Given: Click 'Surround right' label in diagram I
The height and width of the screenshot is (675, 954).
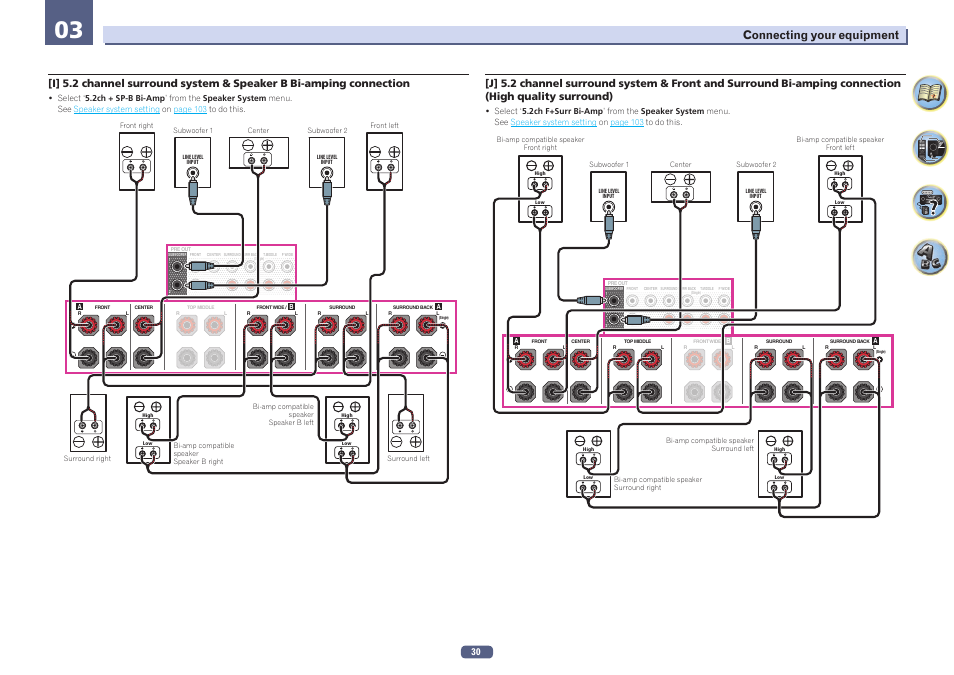Looking at the screenshot, I should coord(87,458).
